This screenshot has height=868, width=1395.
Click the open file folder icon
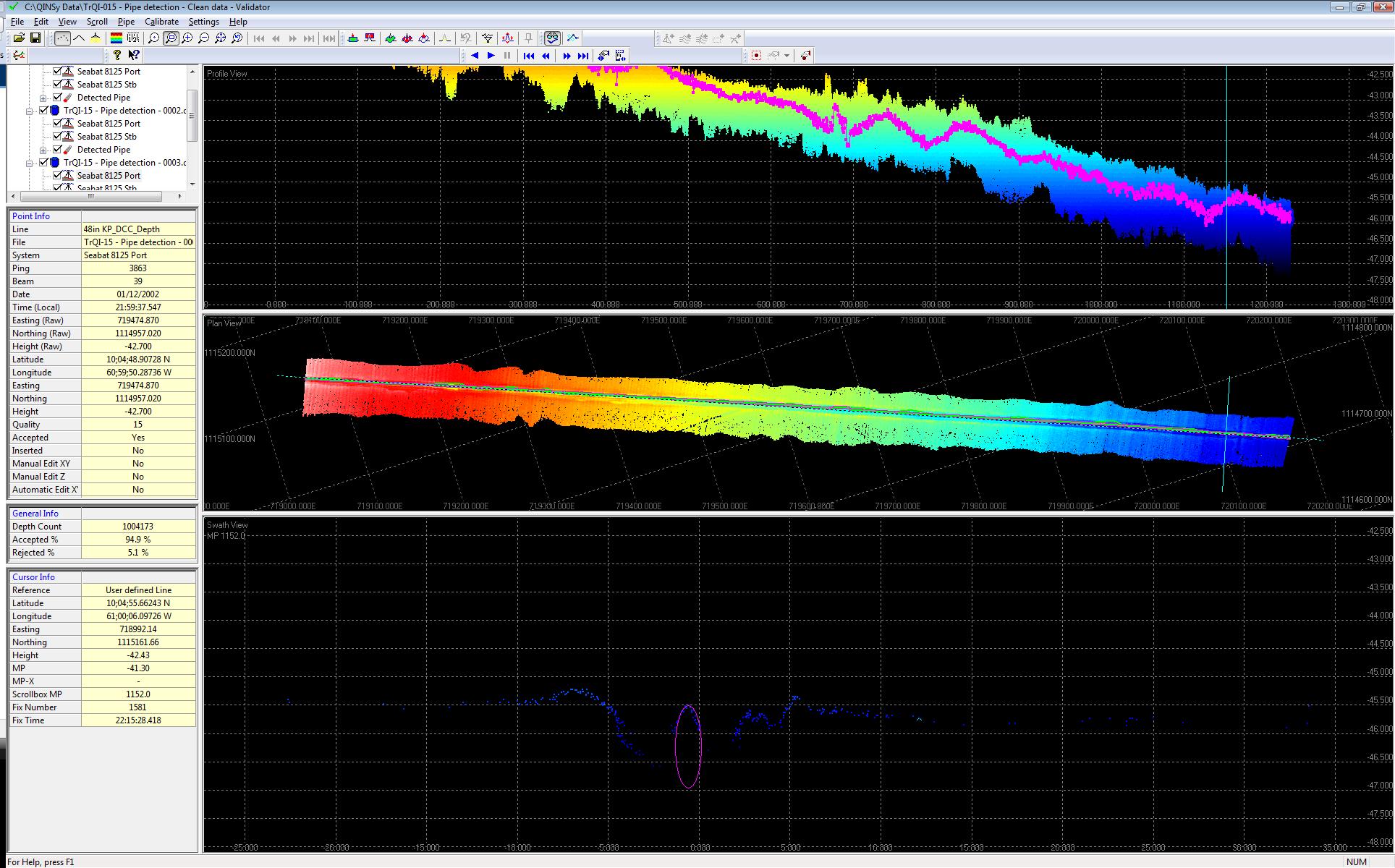pyautogui.click(x=20, y=38)
